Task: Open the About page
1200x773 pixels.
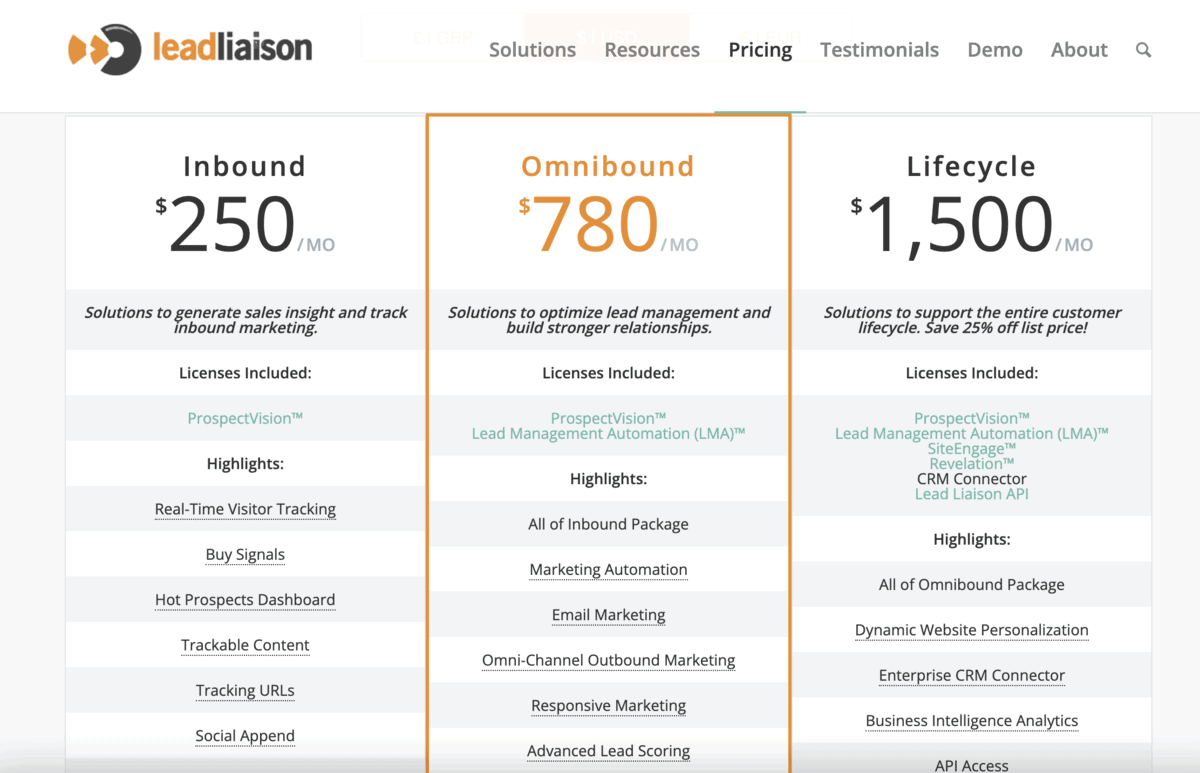Action: pos(1079,49)
